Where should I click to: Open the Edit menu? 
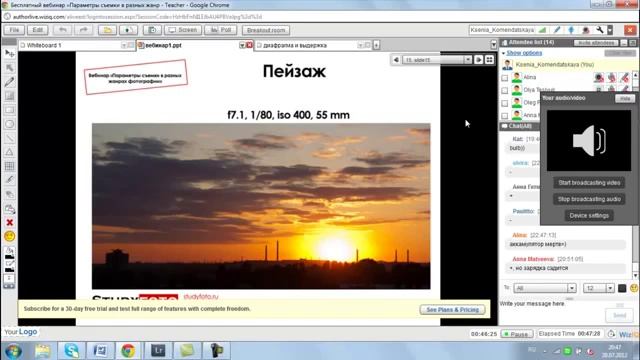[x=38, y=30]
